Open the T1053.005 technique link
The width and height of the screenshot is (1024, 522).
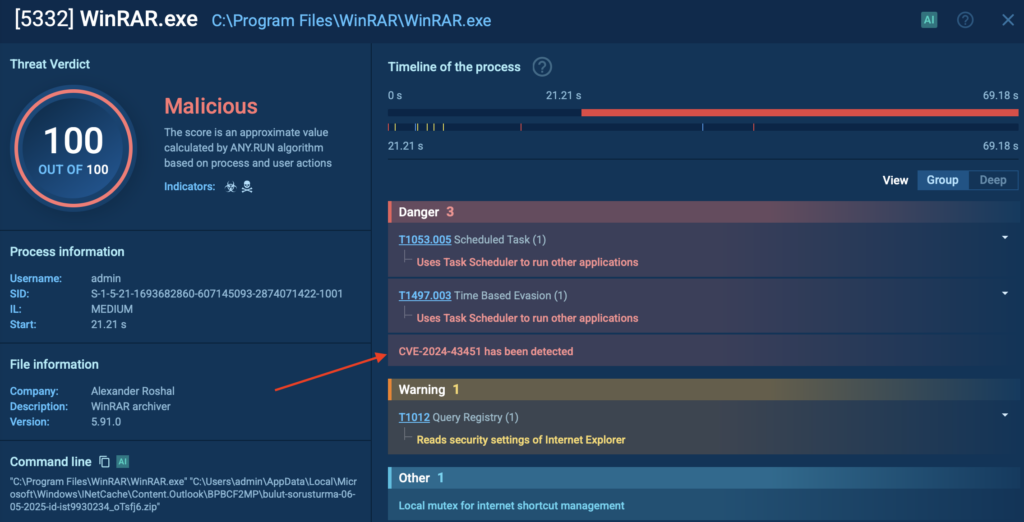coord(425,240)
